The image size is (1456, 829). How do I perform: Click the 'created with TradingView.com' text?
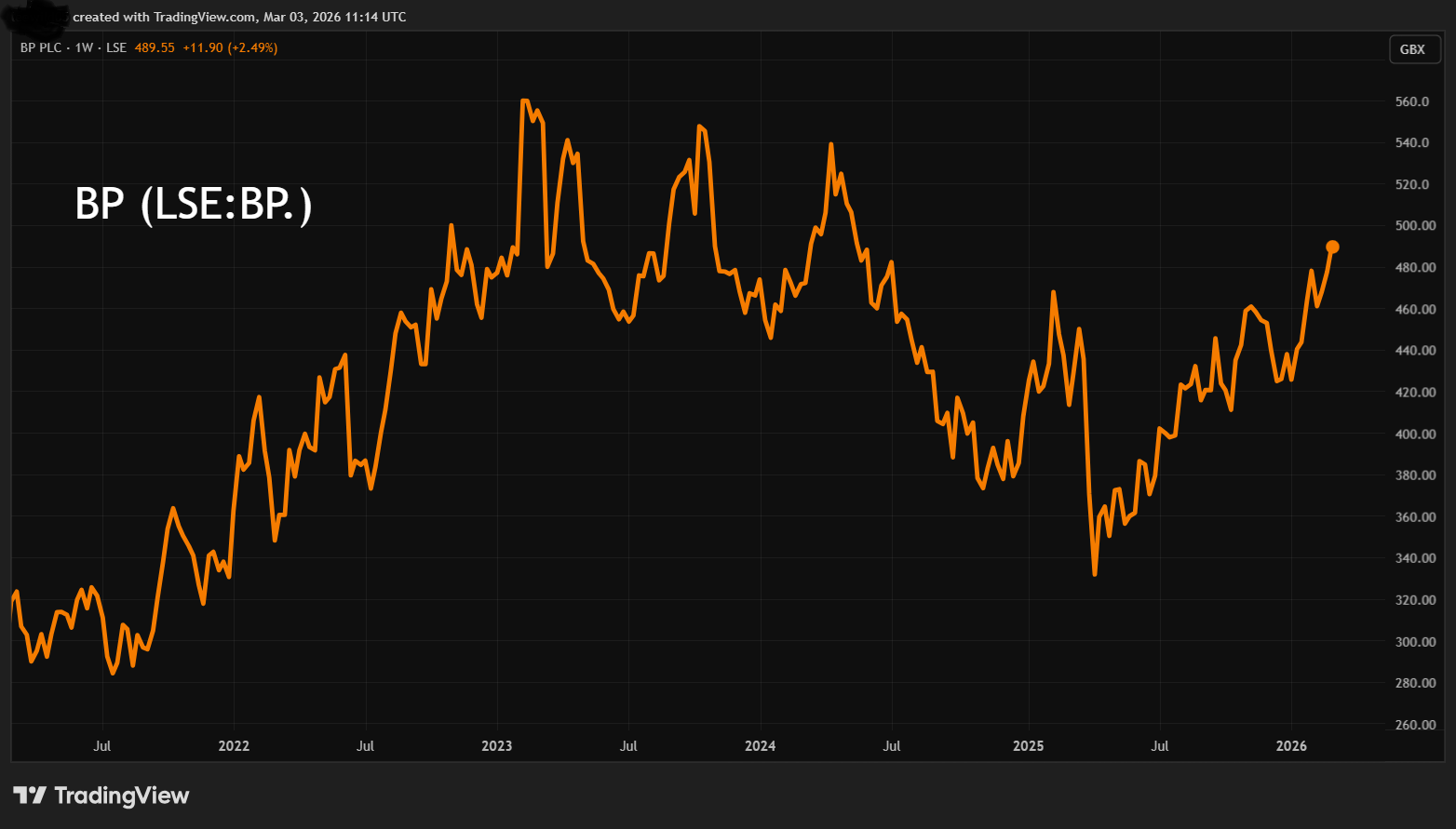coord(165,17)
